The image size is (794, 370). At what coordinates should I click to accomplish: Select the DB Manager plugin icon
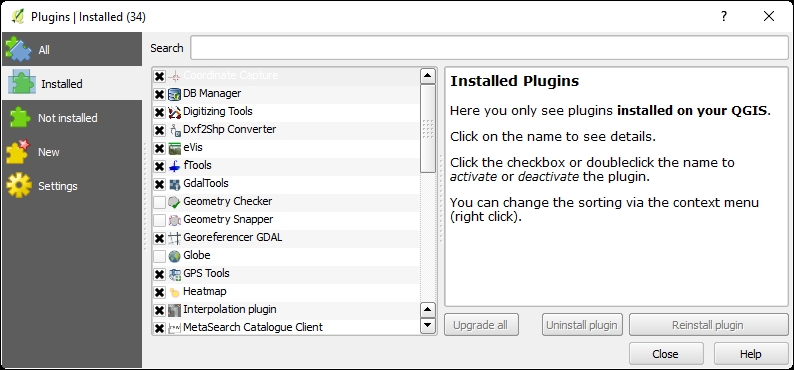(x=175, y=94)
